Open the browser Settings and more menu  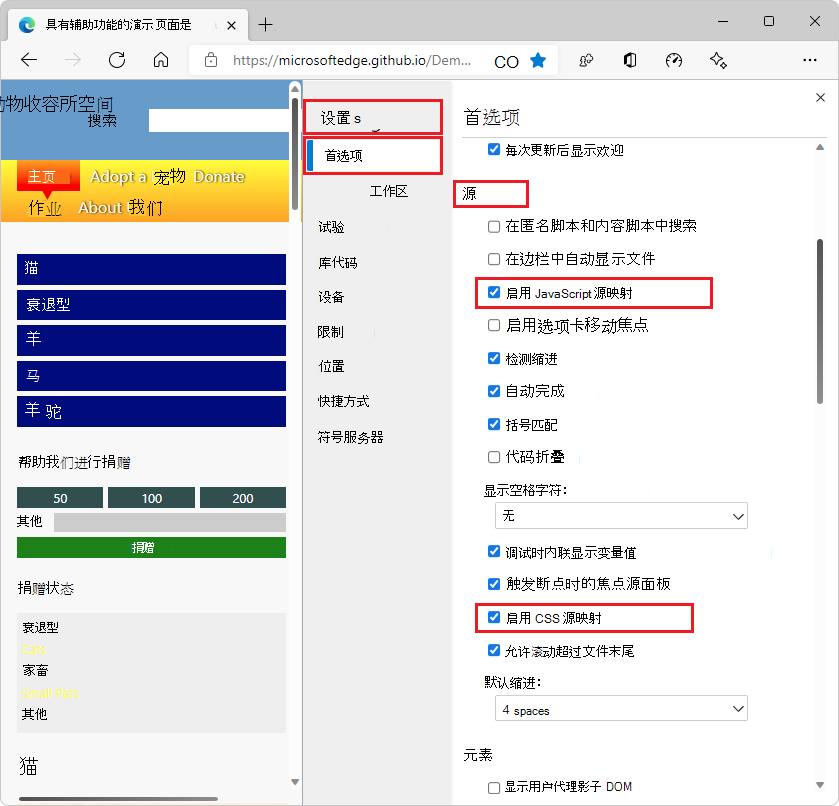click(810, 60)
